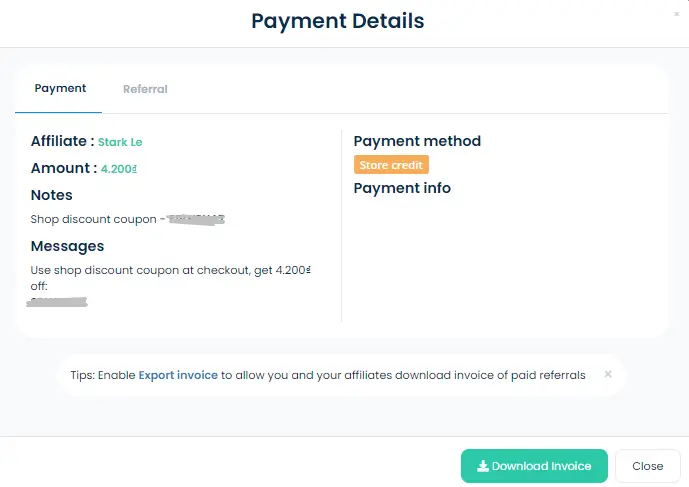
Task: Click the Download Invoice button
Action: coord(534,466)
